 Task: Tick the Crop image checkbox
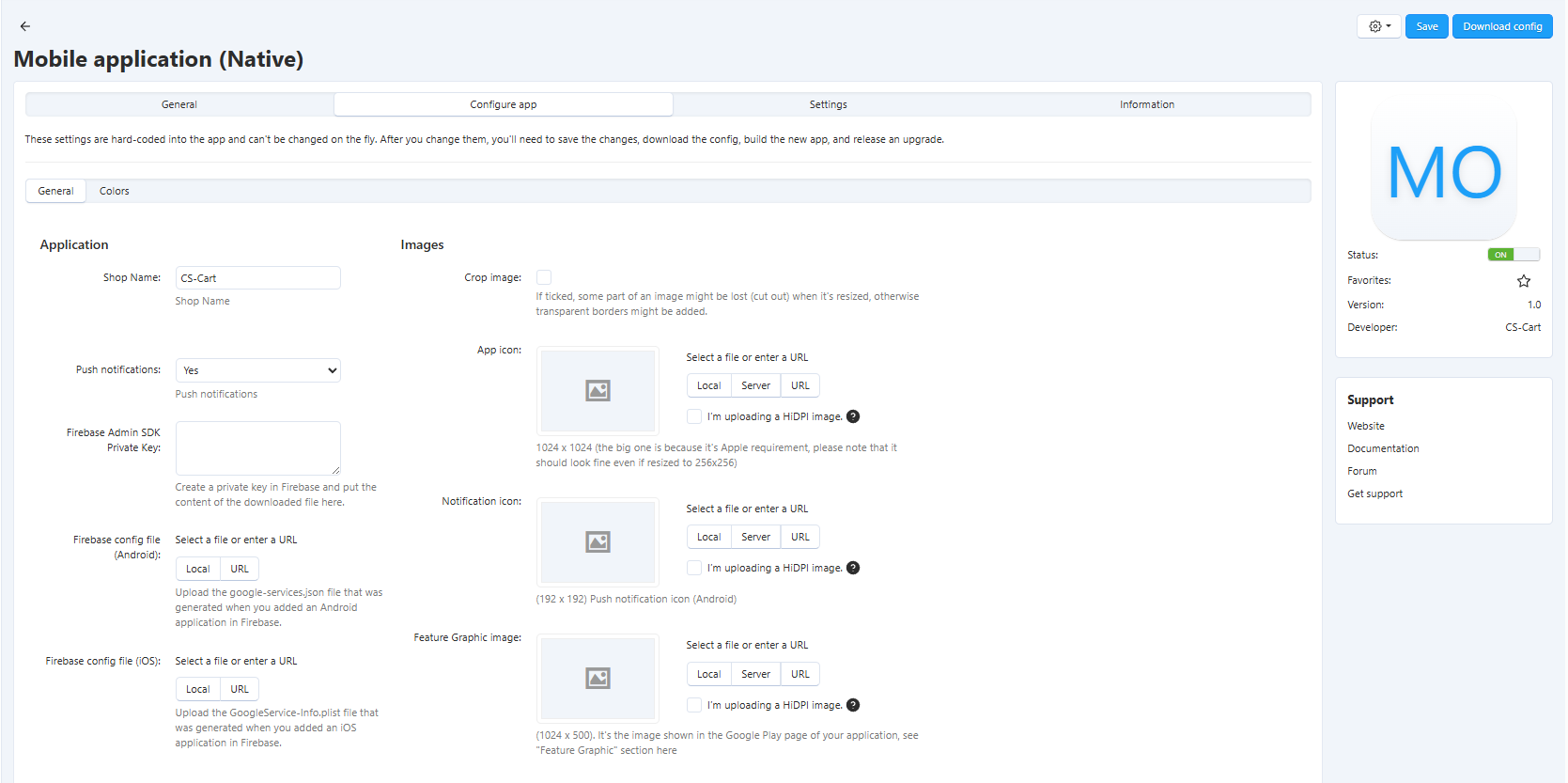[x=544, y=277]
